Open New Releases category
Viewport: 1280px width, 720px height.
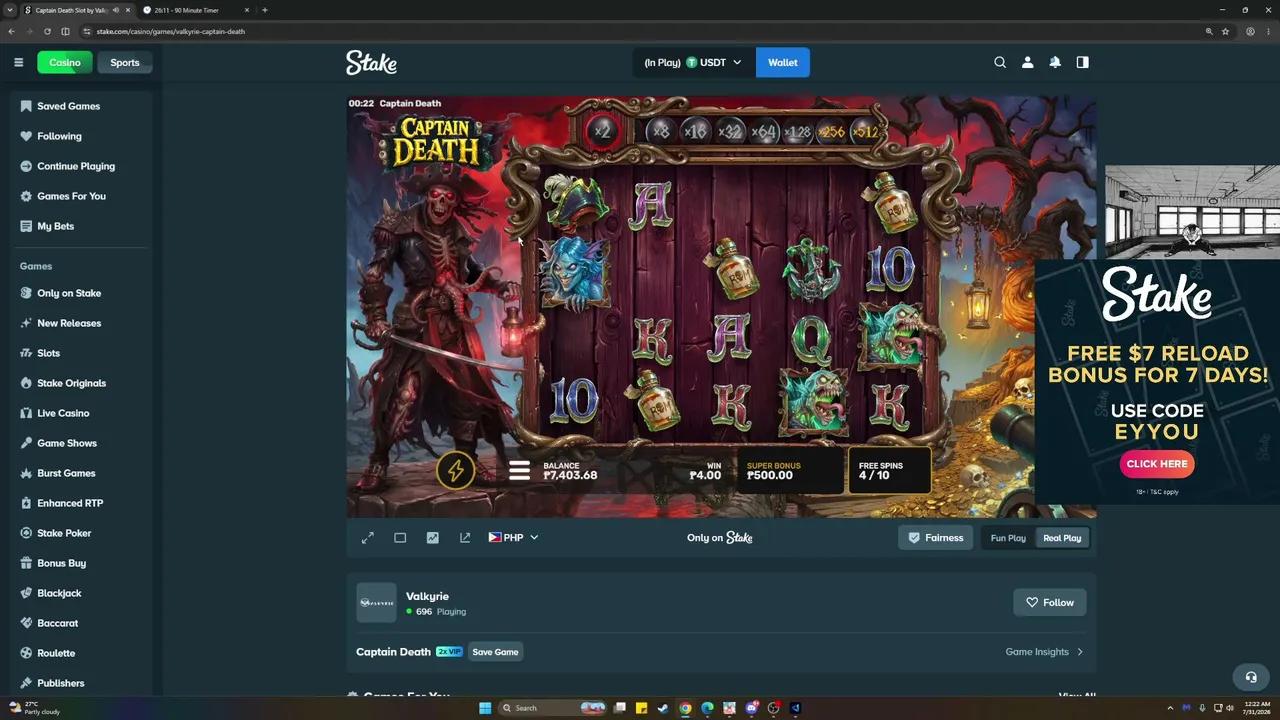coord(81,323)
